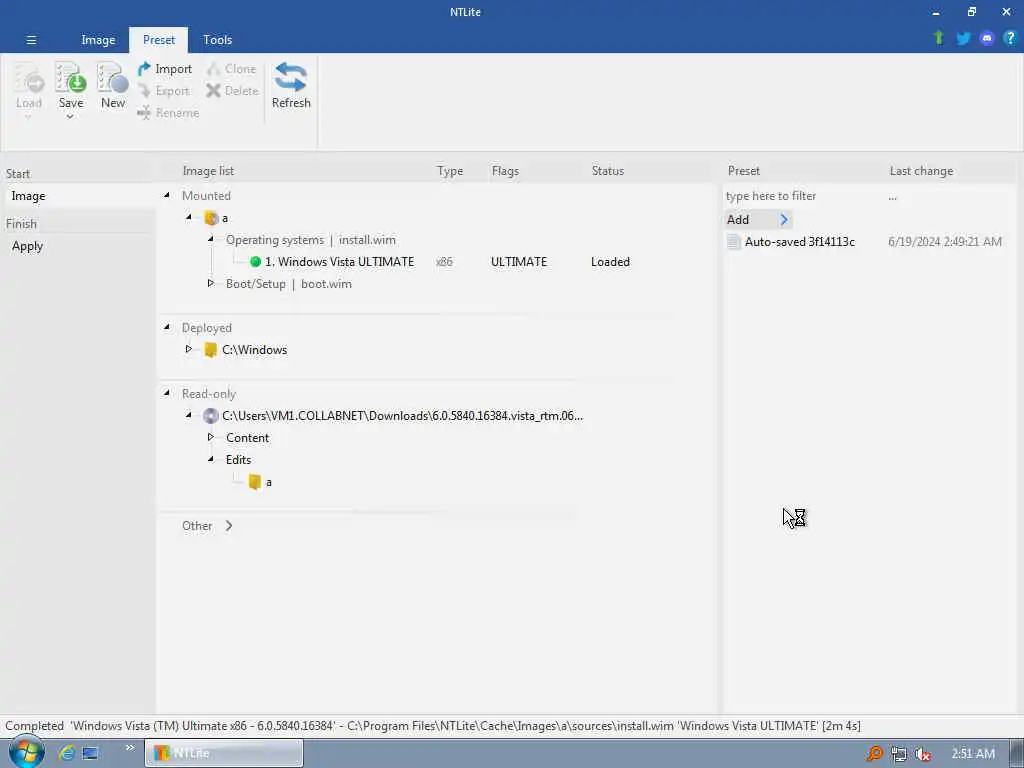
Task: Expand quick launch overflow chevrons
Action: 129,748
